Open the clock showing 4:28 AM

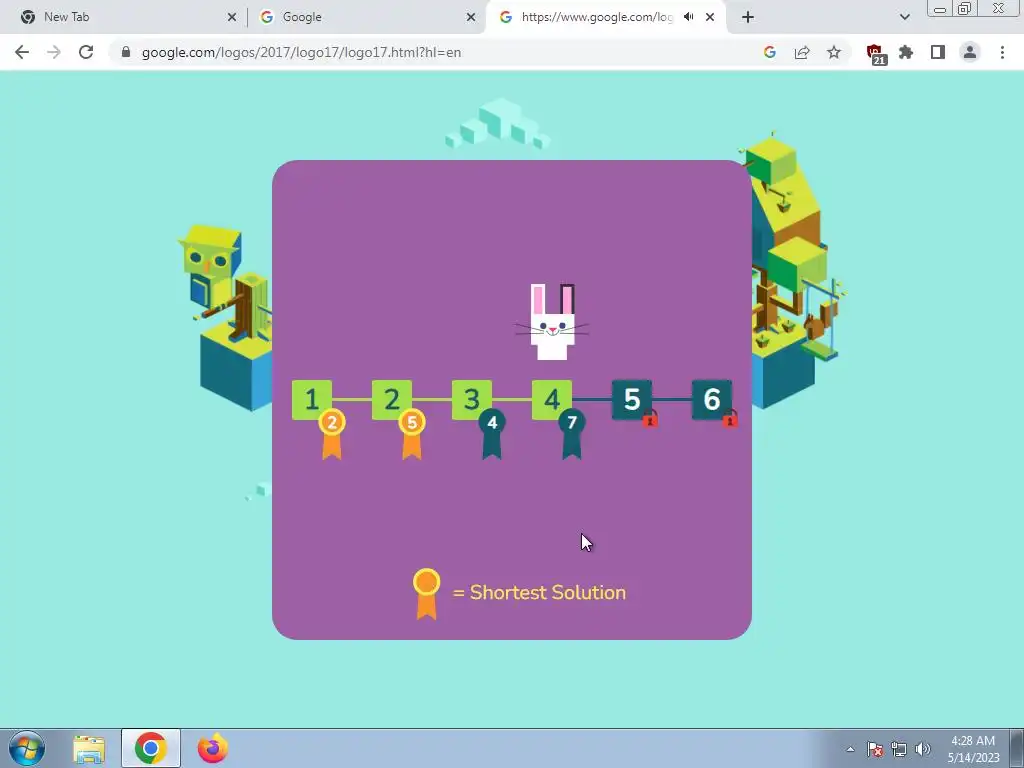coord(973,749)
